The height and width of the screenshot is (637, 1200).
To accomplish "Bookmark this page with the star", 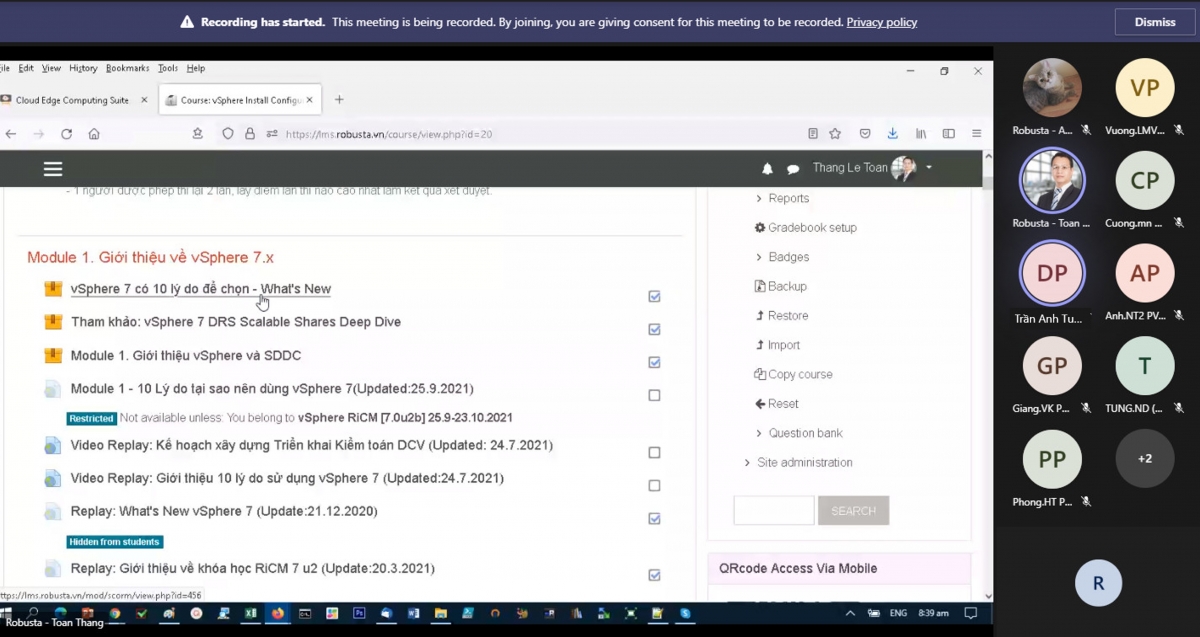I will (835, 134).
